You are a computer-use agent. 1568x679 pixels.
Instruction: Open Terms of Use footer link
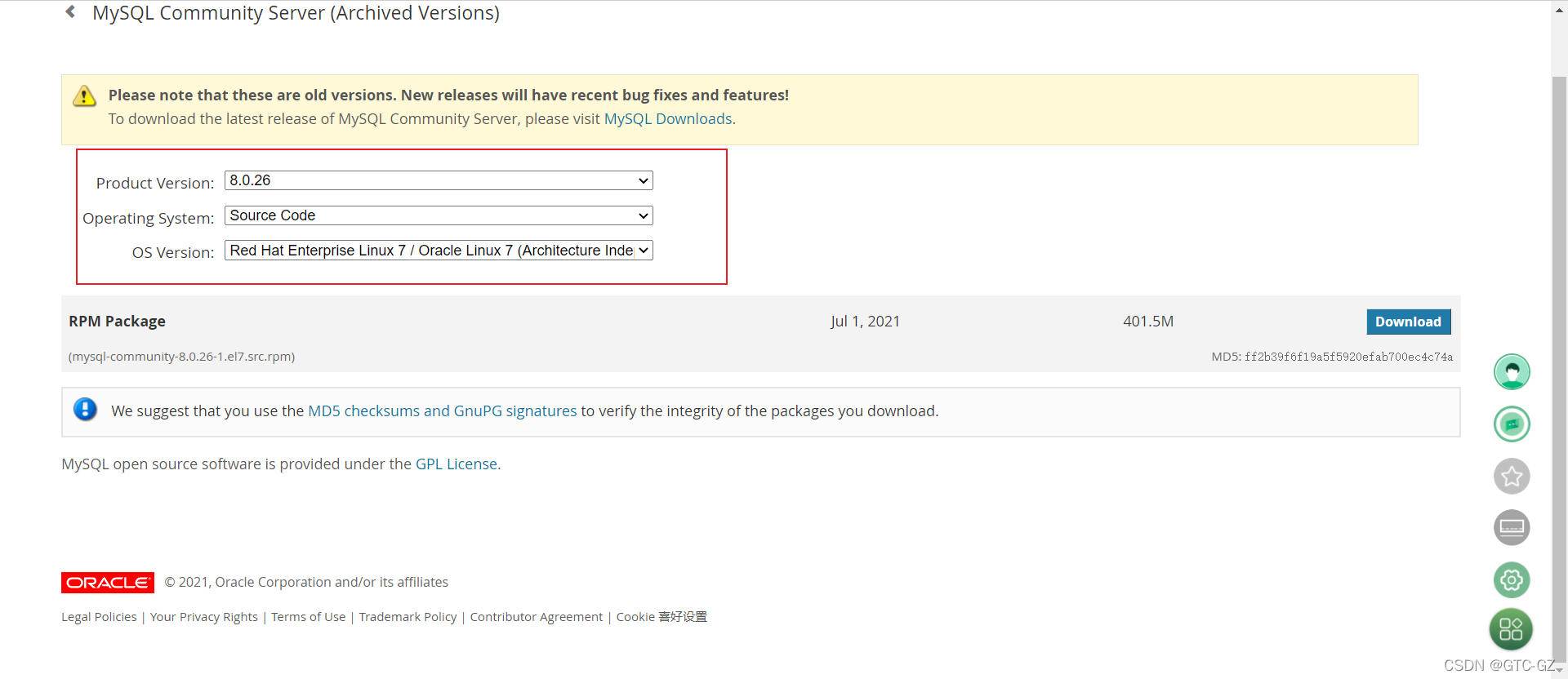309,617
